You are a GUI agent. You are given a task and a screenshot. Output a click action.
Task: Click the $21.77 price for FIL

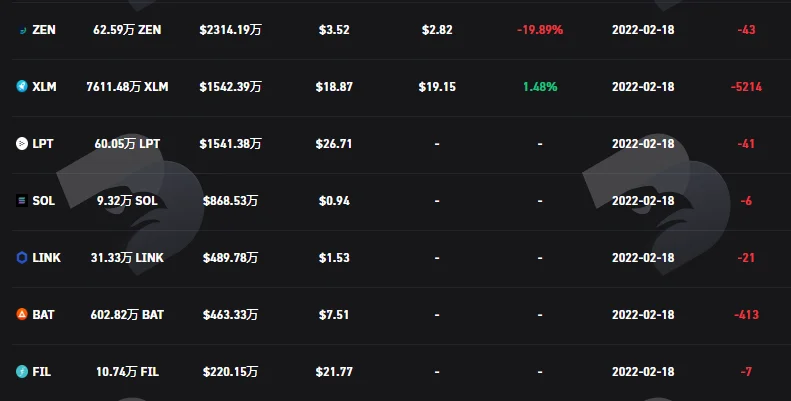334,372
